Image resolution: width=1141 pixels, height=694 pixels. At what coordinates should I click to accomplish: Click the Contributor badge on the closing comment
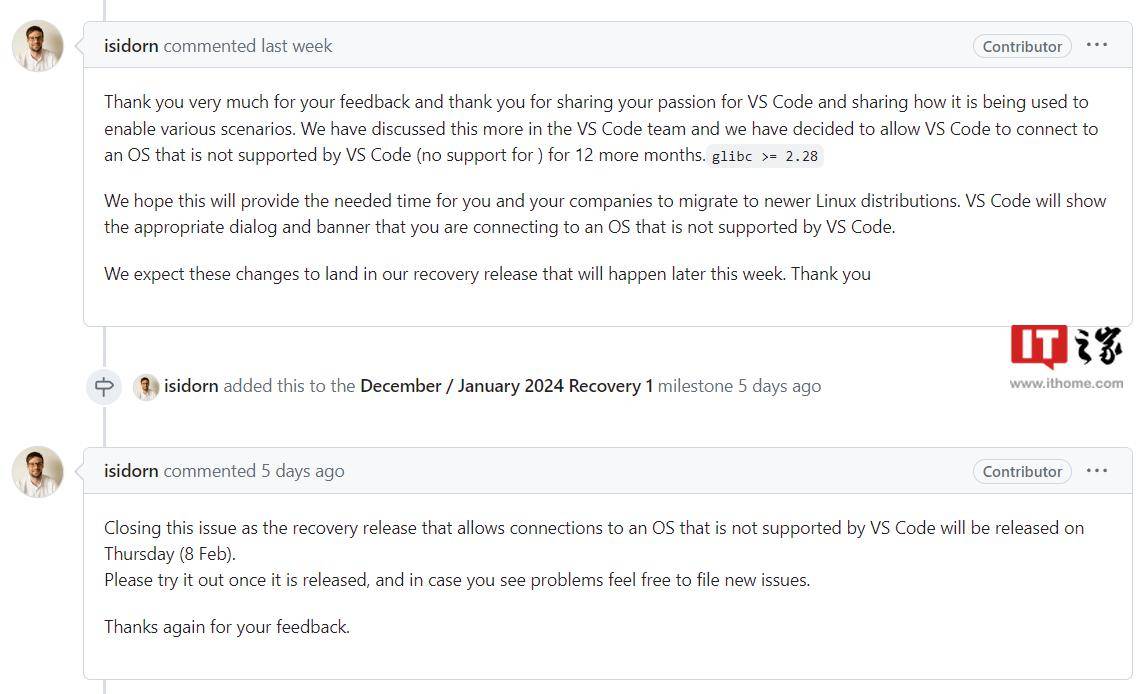(x=1022, y=471)
